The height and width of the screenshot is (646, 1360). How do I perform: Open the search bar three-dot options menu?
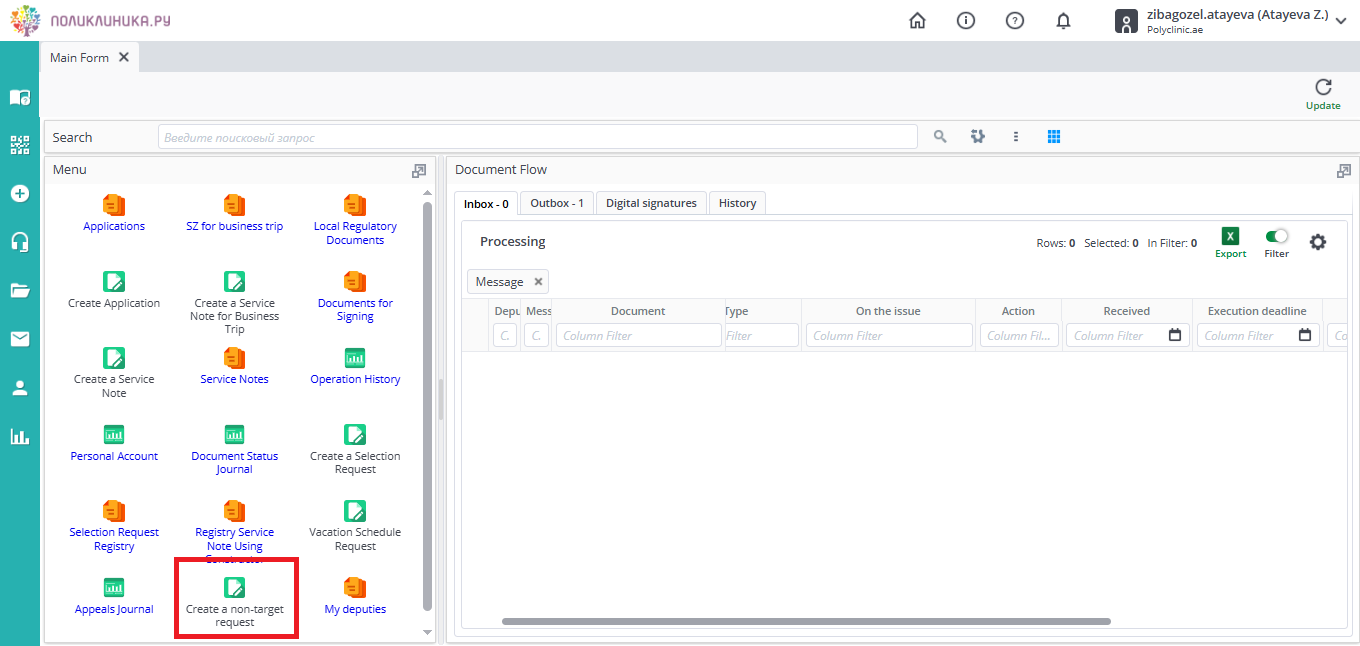[x=1016, y=137]
